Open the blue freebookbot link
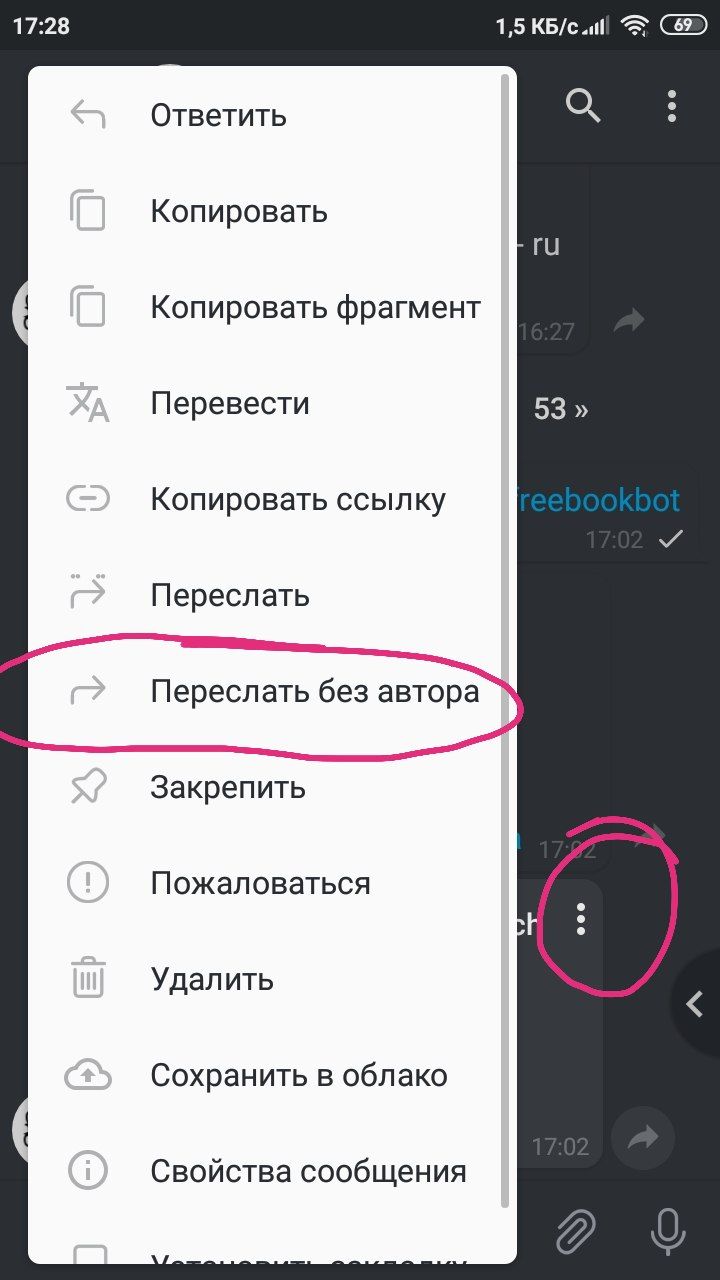Image resolution: width=720 pixels, height=1280 pixels. (598, 500)
